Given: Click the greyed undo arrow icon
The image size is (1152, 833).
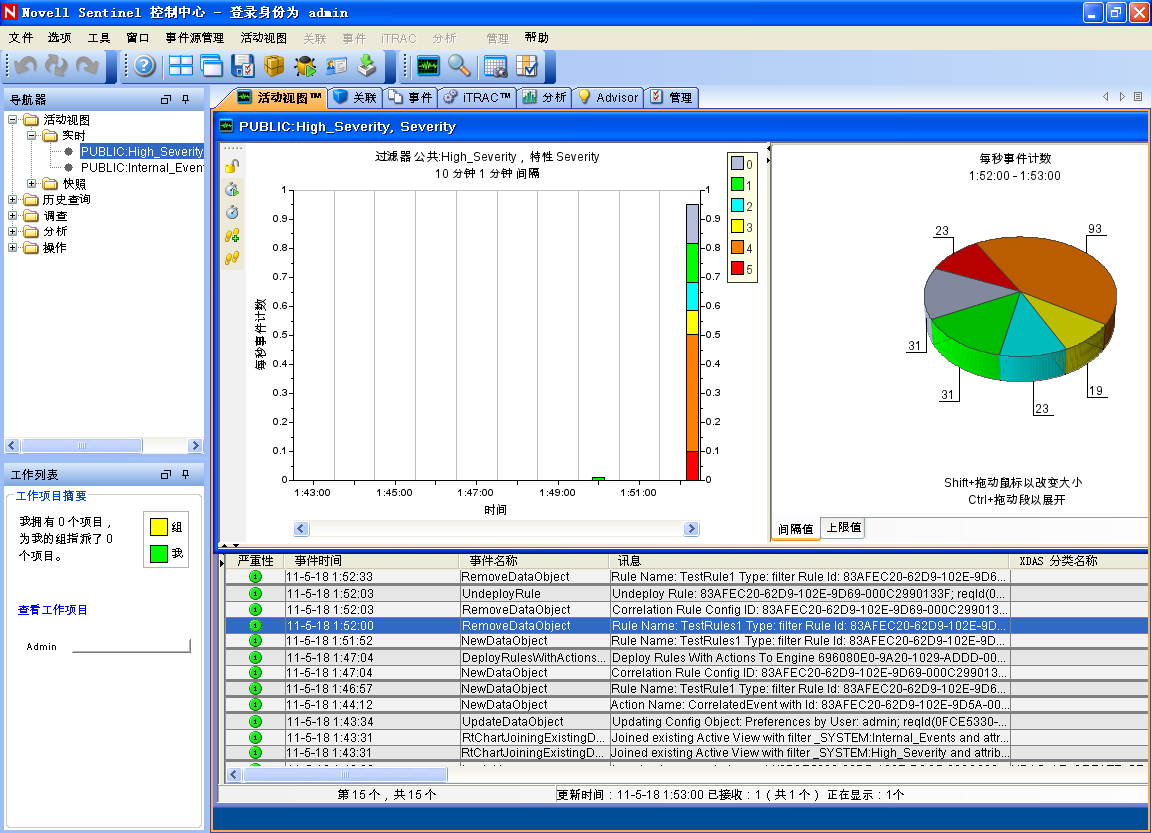Looking at the screenshot, I should coord(25,66).
